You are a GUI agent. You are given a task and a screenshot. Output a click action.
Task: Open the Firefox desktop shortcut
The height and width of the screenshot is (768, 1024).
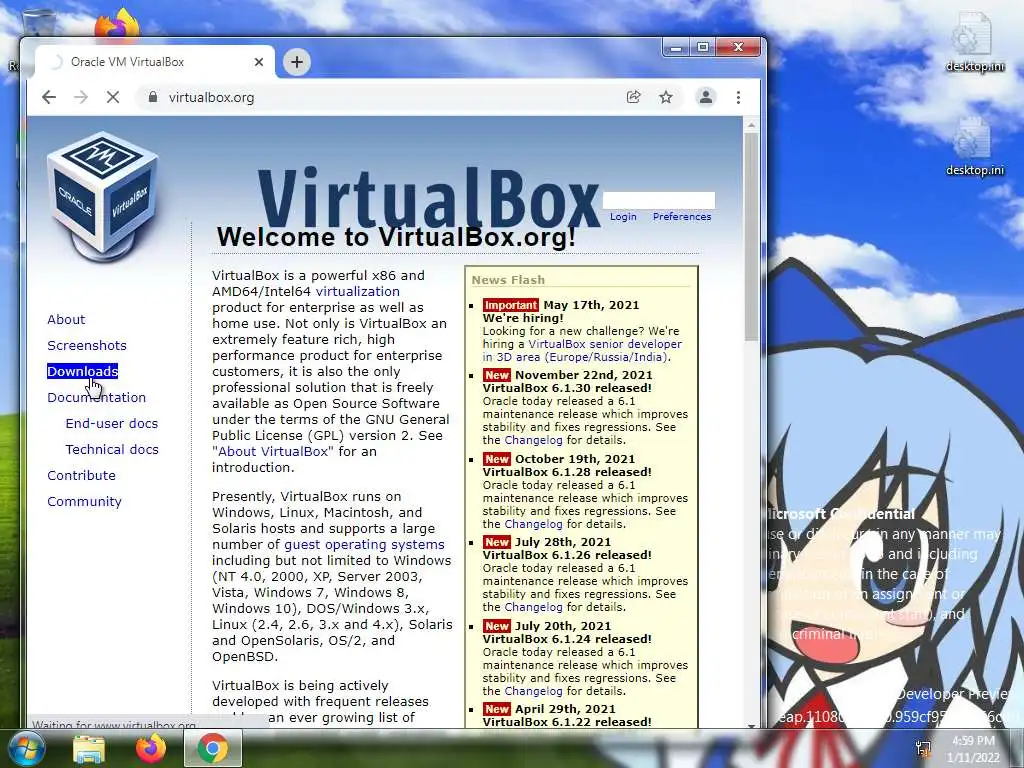118,26
